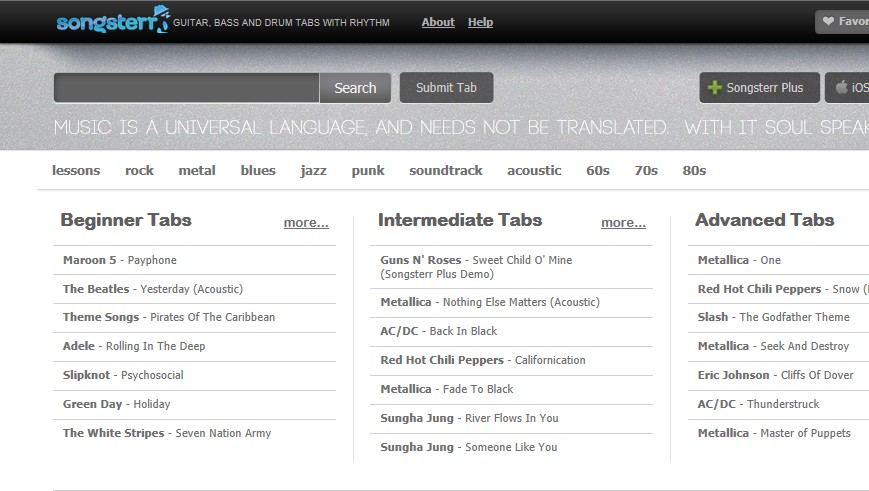Open AC/DC Back In Black tab
Image resolution: width=869 pixels, height=491 pixels.
coord(439,331)
